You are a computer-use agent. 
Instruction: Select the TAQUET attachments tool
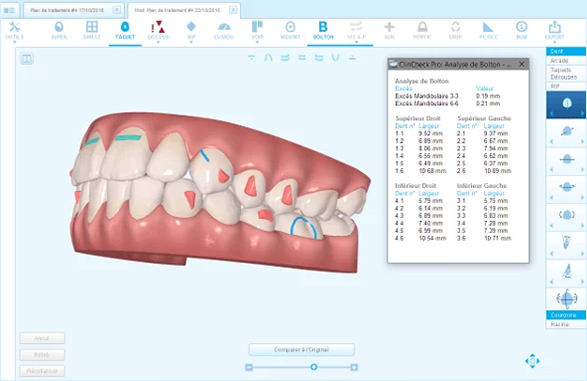(x=125, y=30)
